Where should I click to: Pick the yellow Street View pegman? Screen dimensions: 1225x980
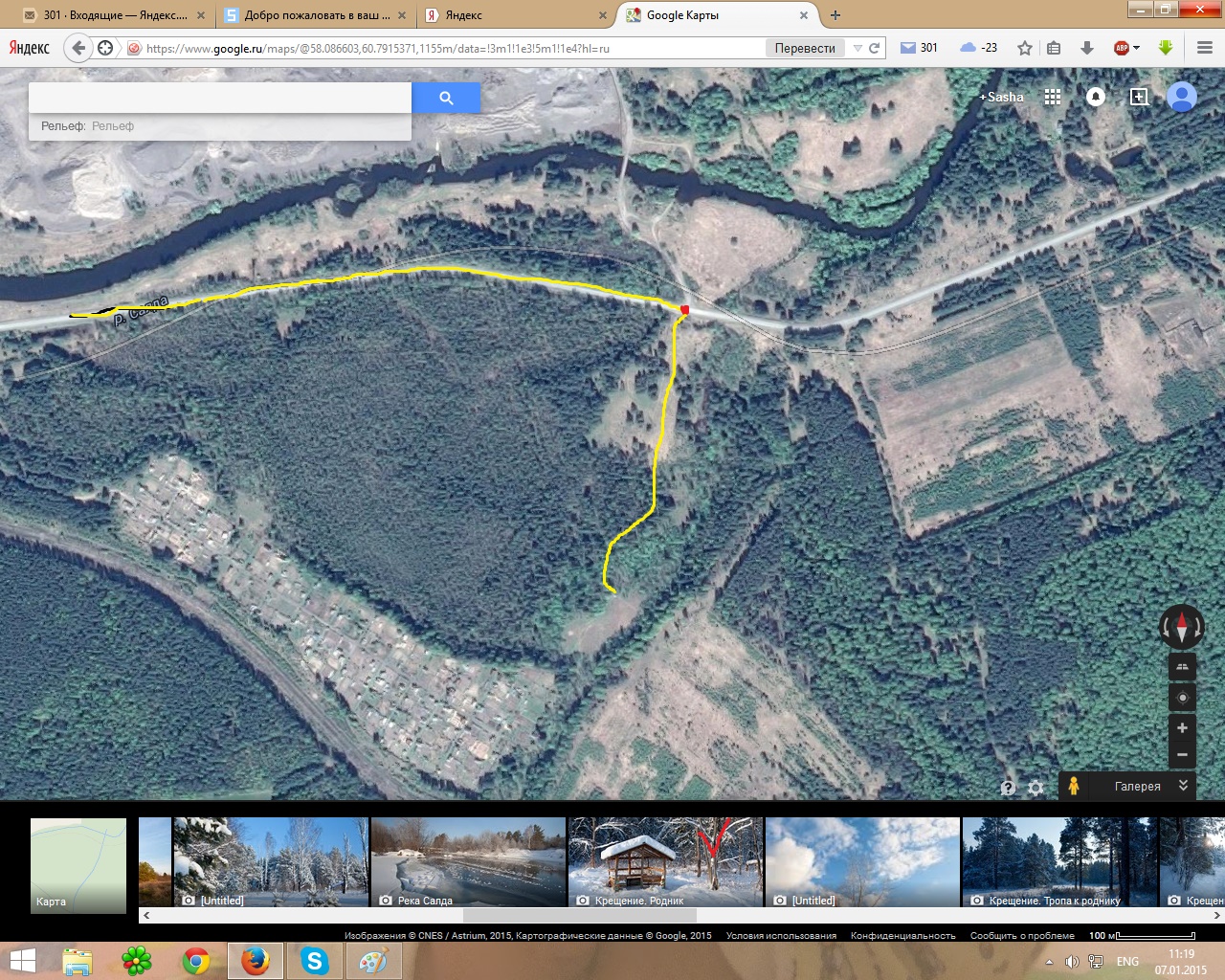(1074, 786)
